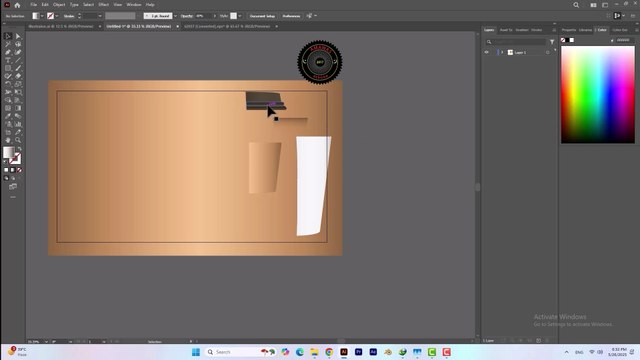The width and height of the screenshot is (640, 360).
Task: Close the Untitled document tab
Action: [x=178, y=27]
